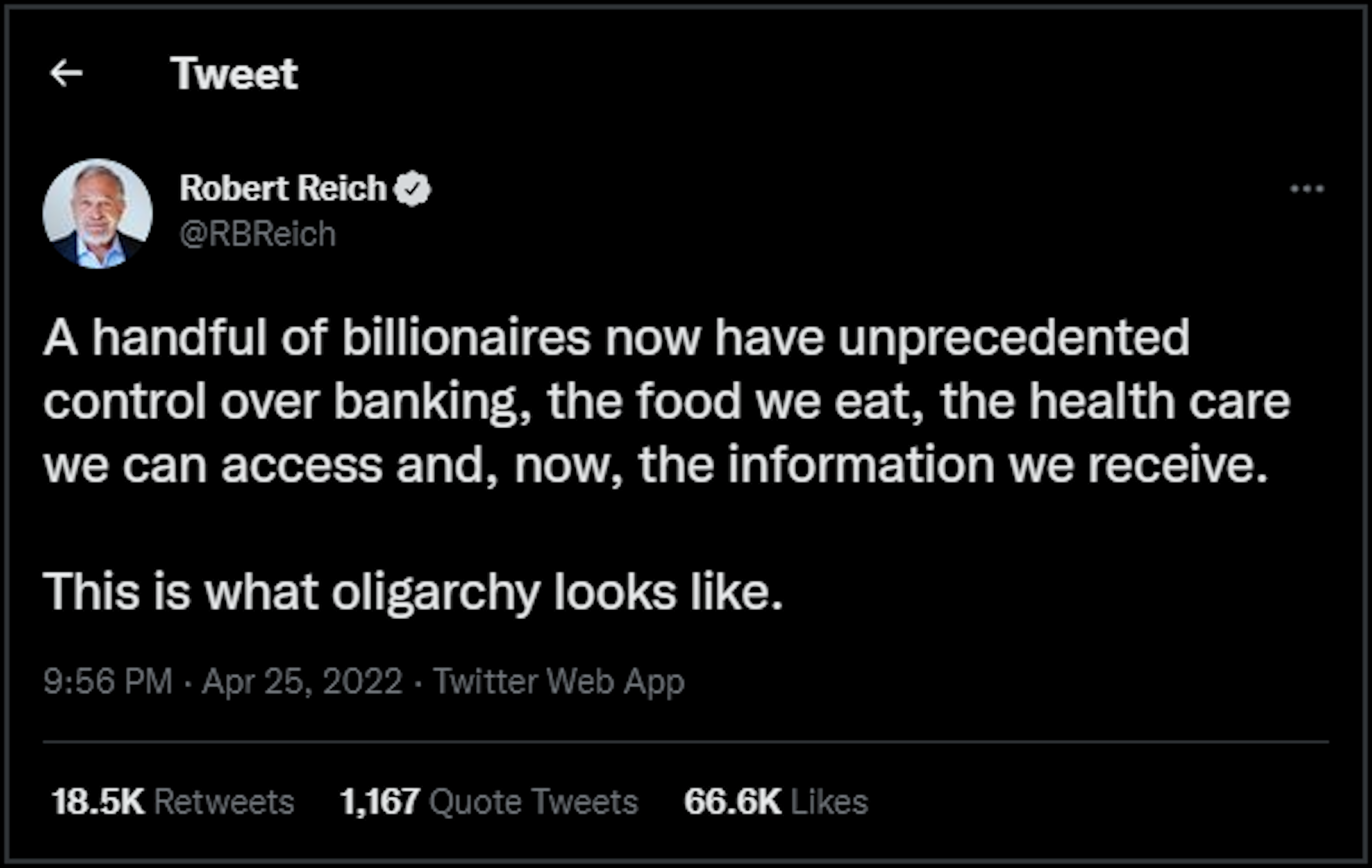Open the three-dot more options menu

click(1307, 189)
